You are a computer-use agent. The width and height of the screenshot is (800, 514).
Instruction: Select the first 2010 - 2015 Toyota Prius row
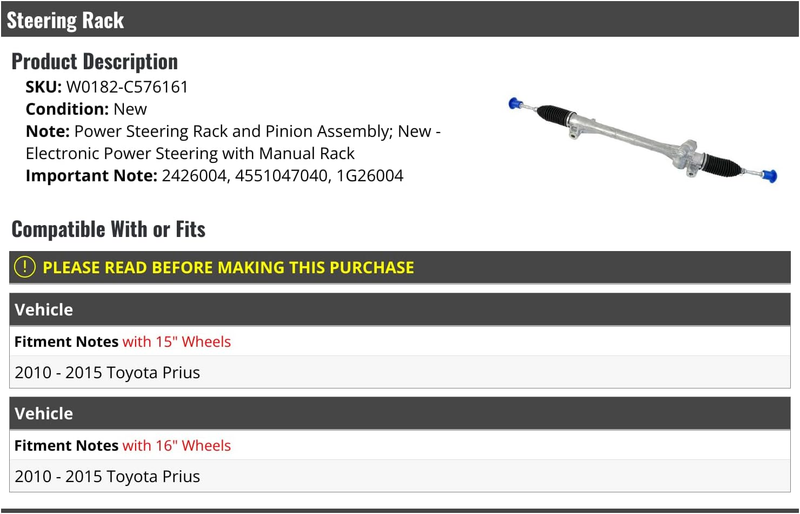point(399,372)
